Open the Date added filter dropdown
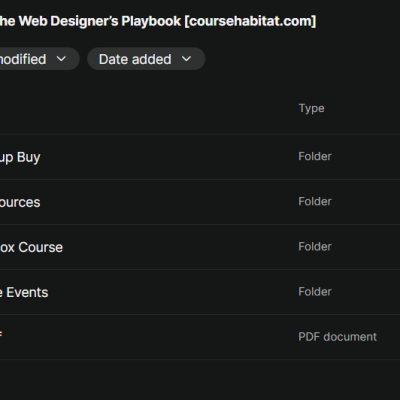 point(146,59)
